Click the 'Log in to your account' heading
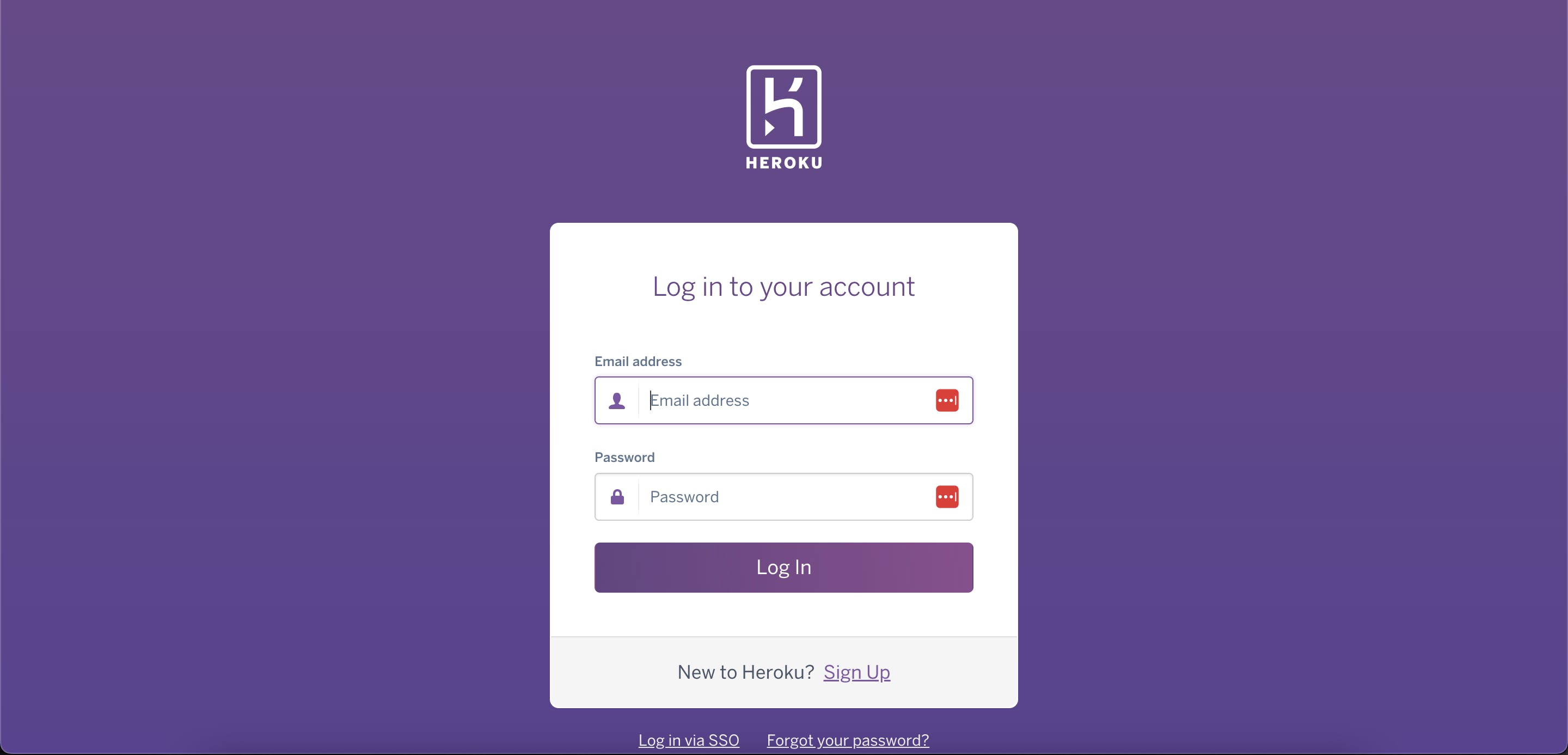Viewport: 1568px width, 755px height. (x=783, y=287)
